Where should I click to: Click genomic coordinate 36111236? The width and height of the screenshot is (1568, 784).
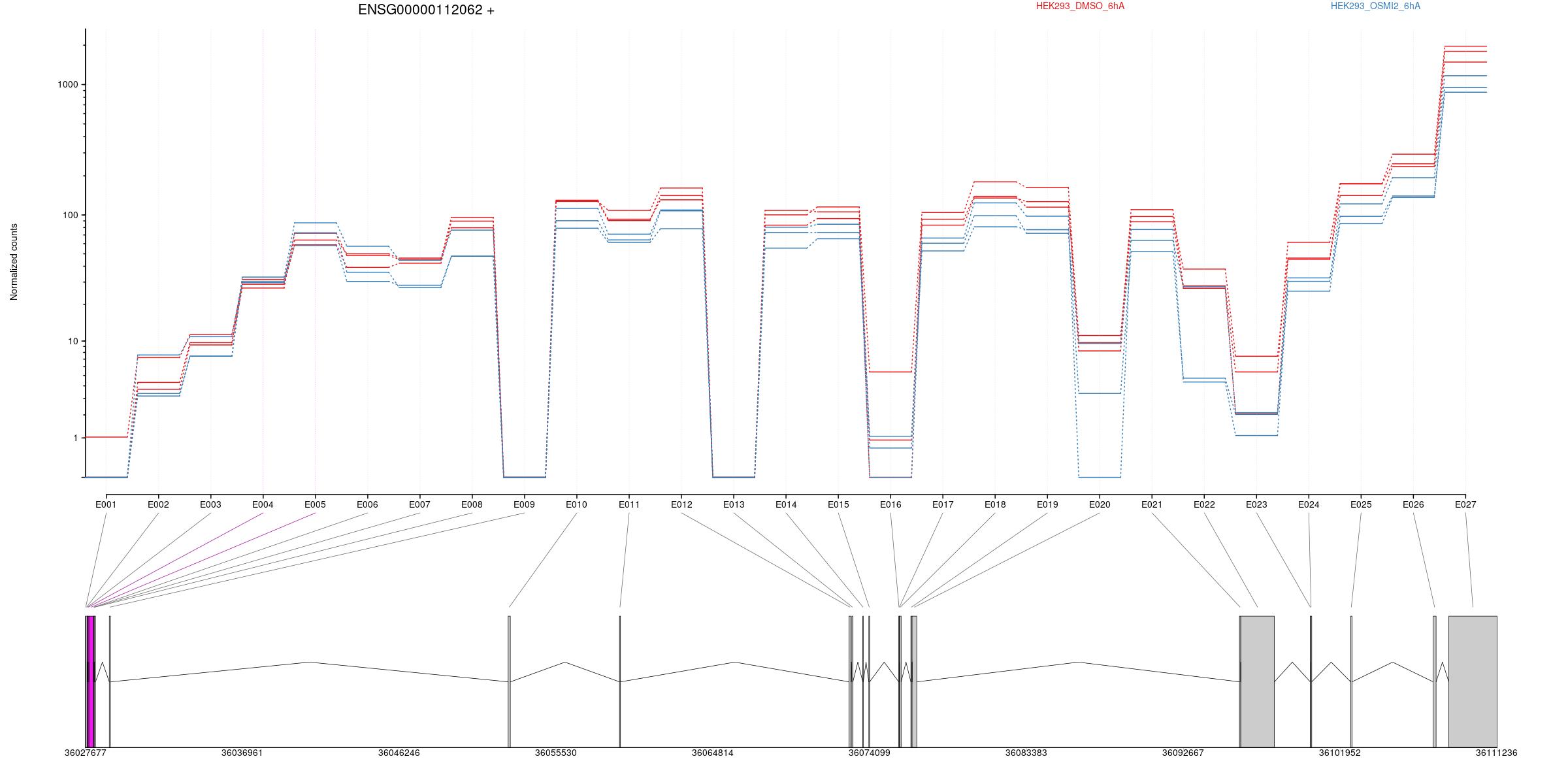(1496, 753)
